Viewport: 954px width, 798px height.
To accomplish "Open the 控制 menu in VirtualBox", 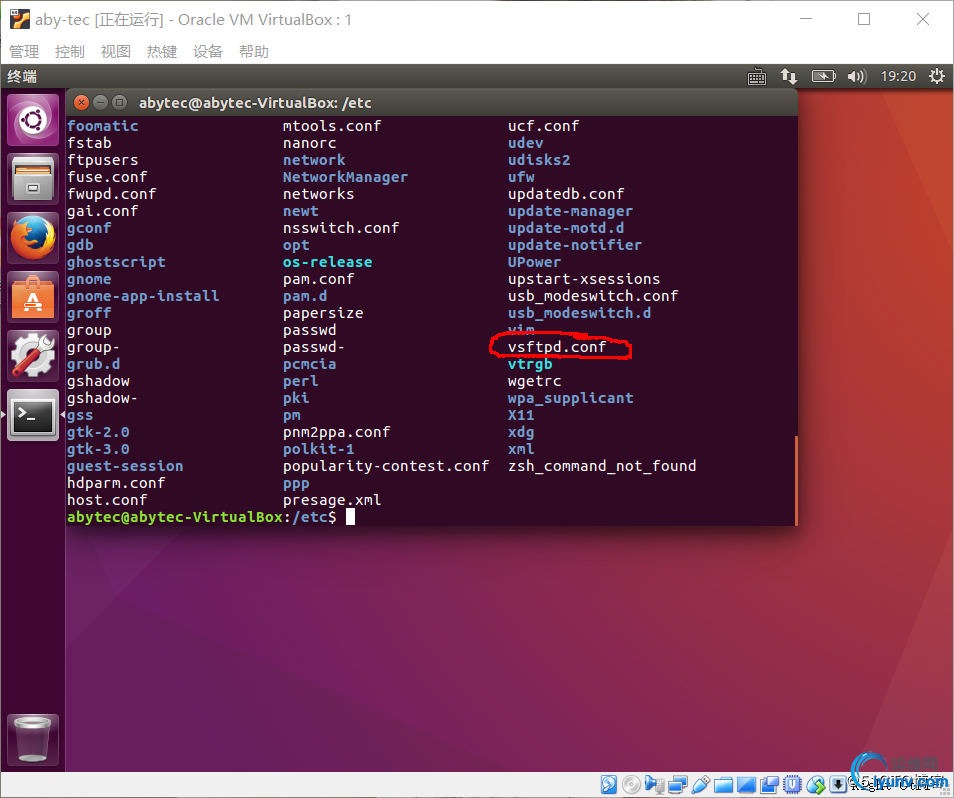I will pos(70,52).
